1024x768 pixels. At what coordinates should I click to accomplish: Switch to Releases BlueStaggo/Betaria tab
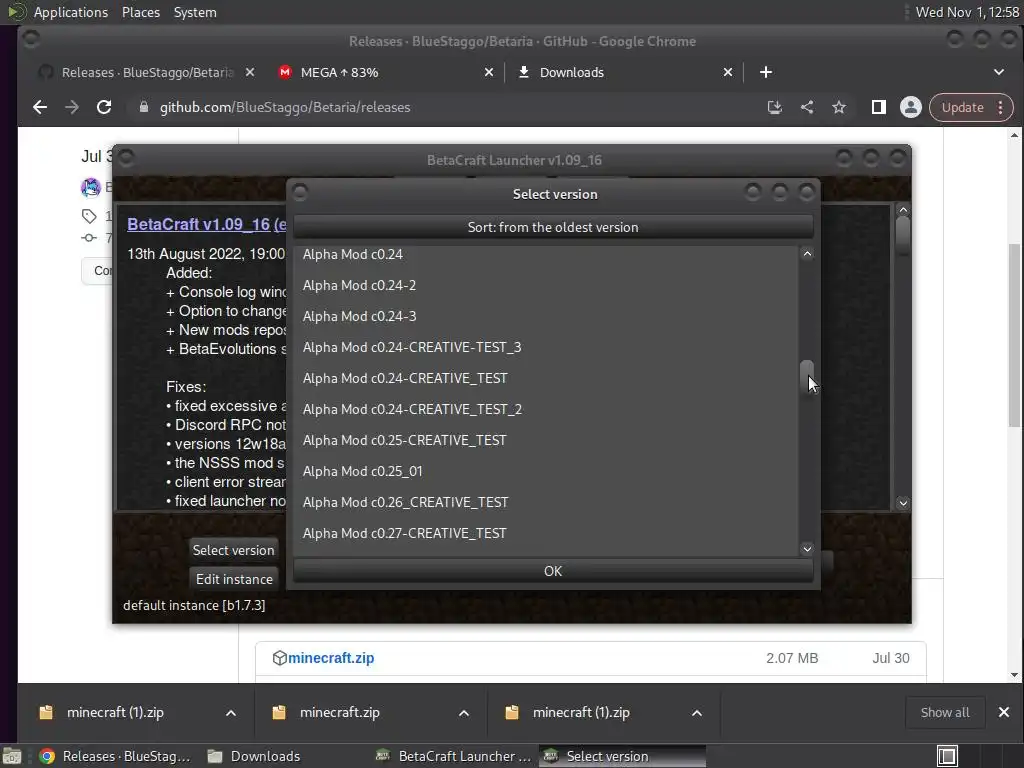pyautogui.click(x=147, y=72)
